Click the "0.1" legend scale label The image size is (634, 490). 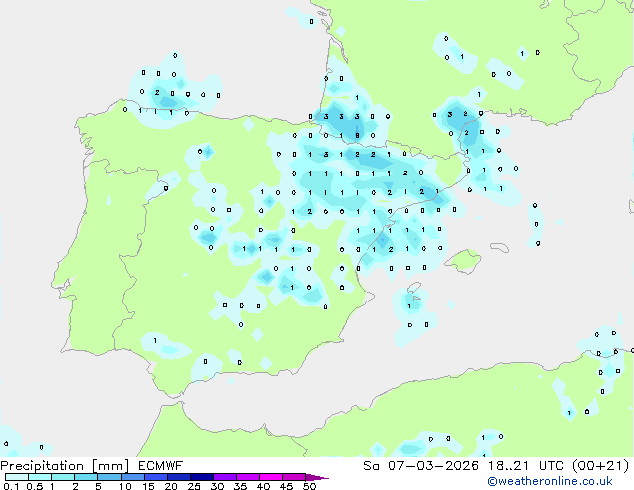[11, 486]
